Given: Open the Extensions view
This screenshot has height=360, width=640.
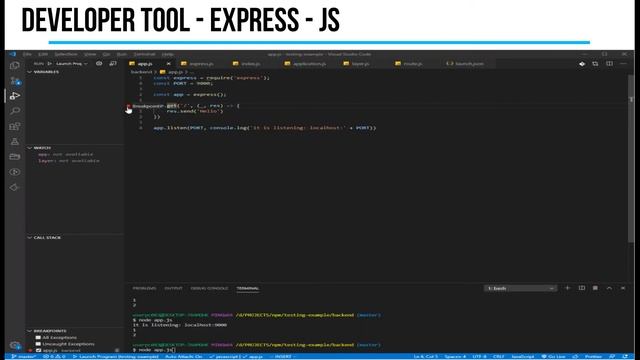Looking at the screenshot, I should (x=15, y=126).
